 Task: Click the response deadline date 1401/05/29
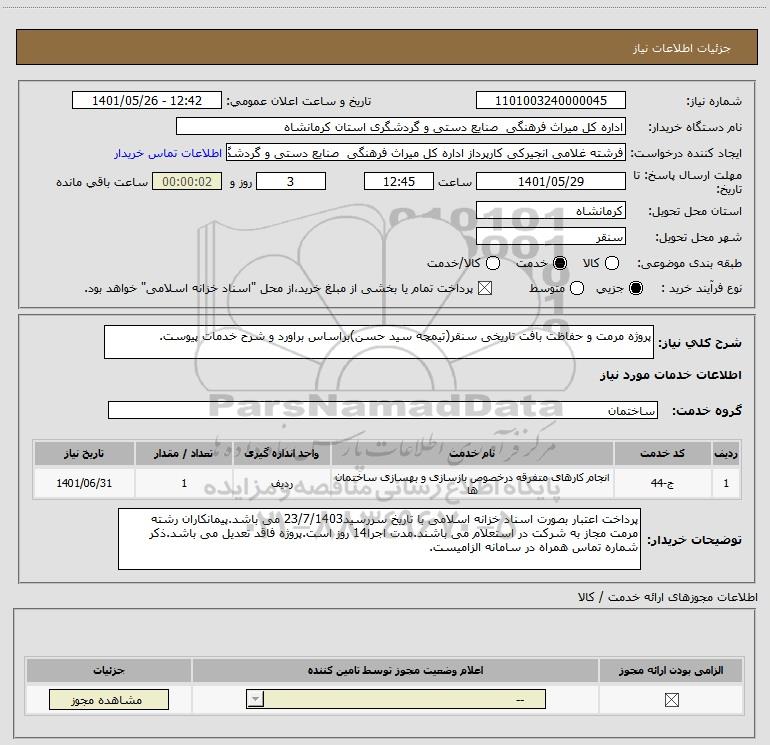coord(550,181)
